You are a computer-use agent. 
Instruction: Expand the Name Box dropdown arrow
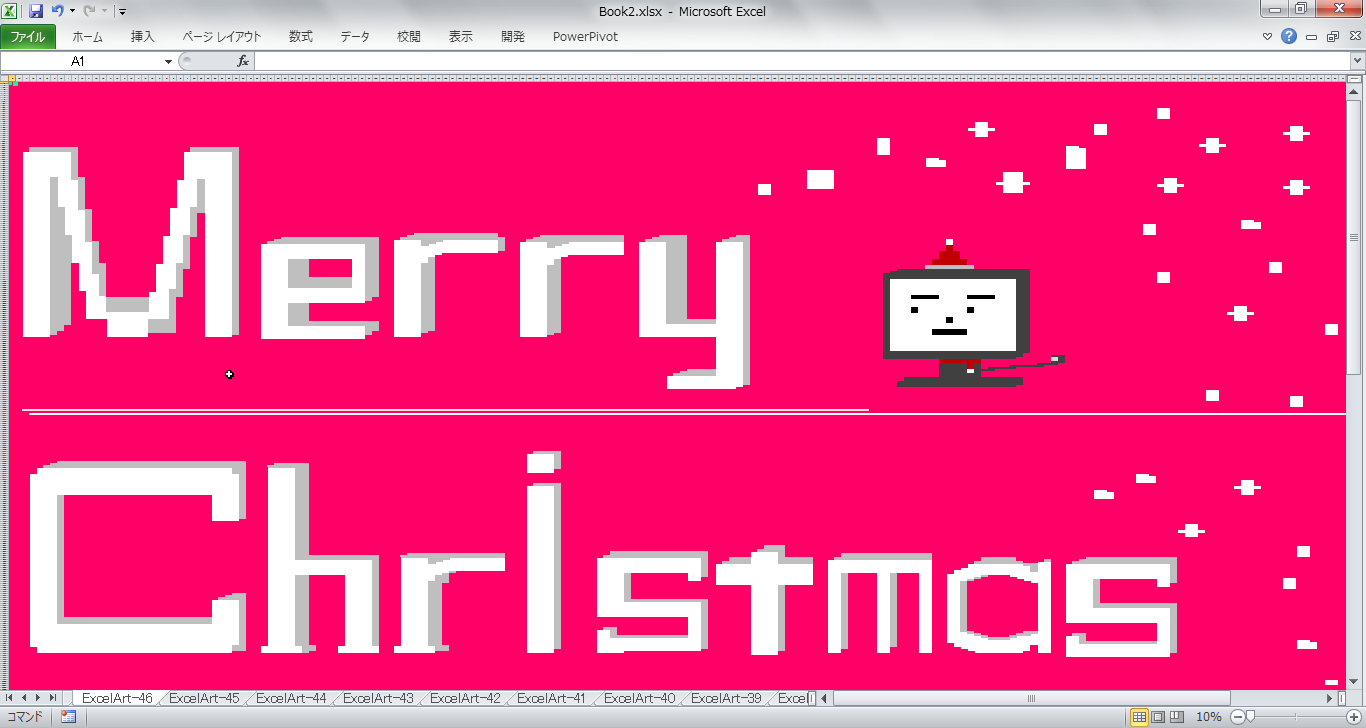[x=168, y=61]
